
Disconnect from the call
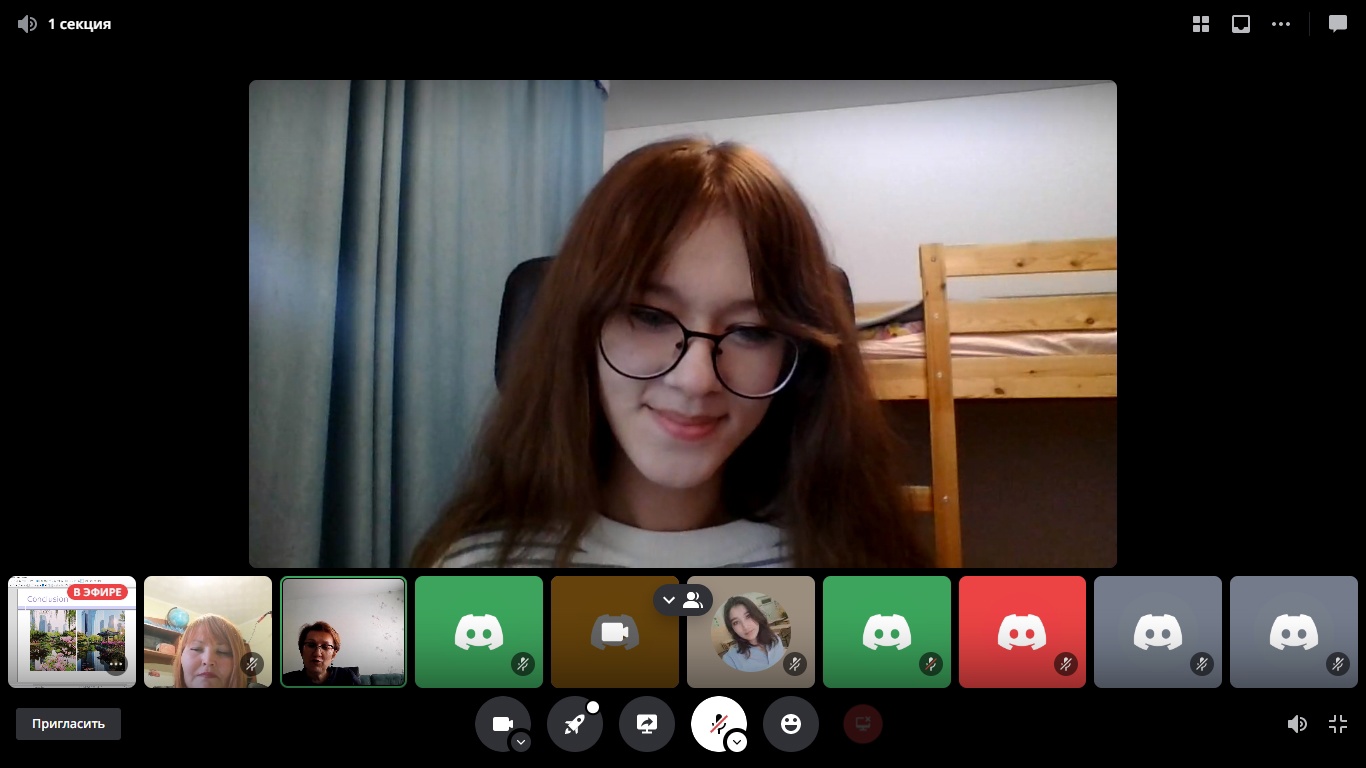(863, 724)
